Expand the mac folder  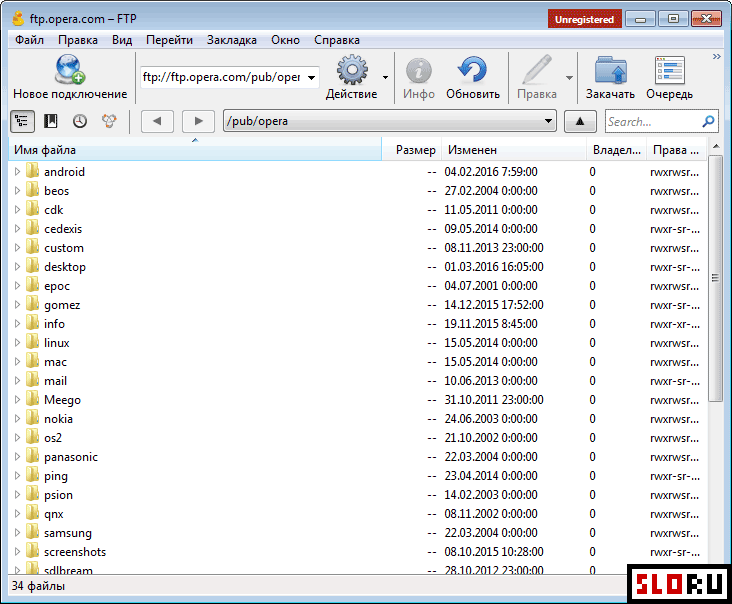point(17,362)
